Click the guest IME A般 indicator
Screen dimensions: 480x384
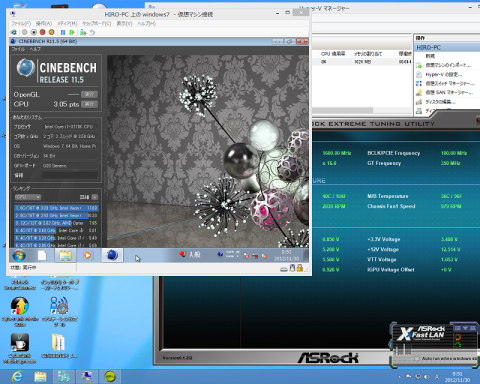[x=194, y=255]
